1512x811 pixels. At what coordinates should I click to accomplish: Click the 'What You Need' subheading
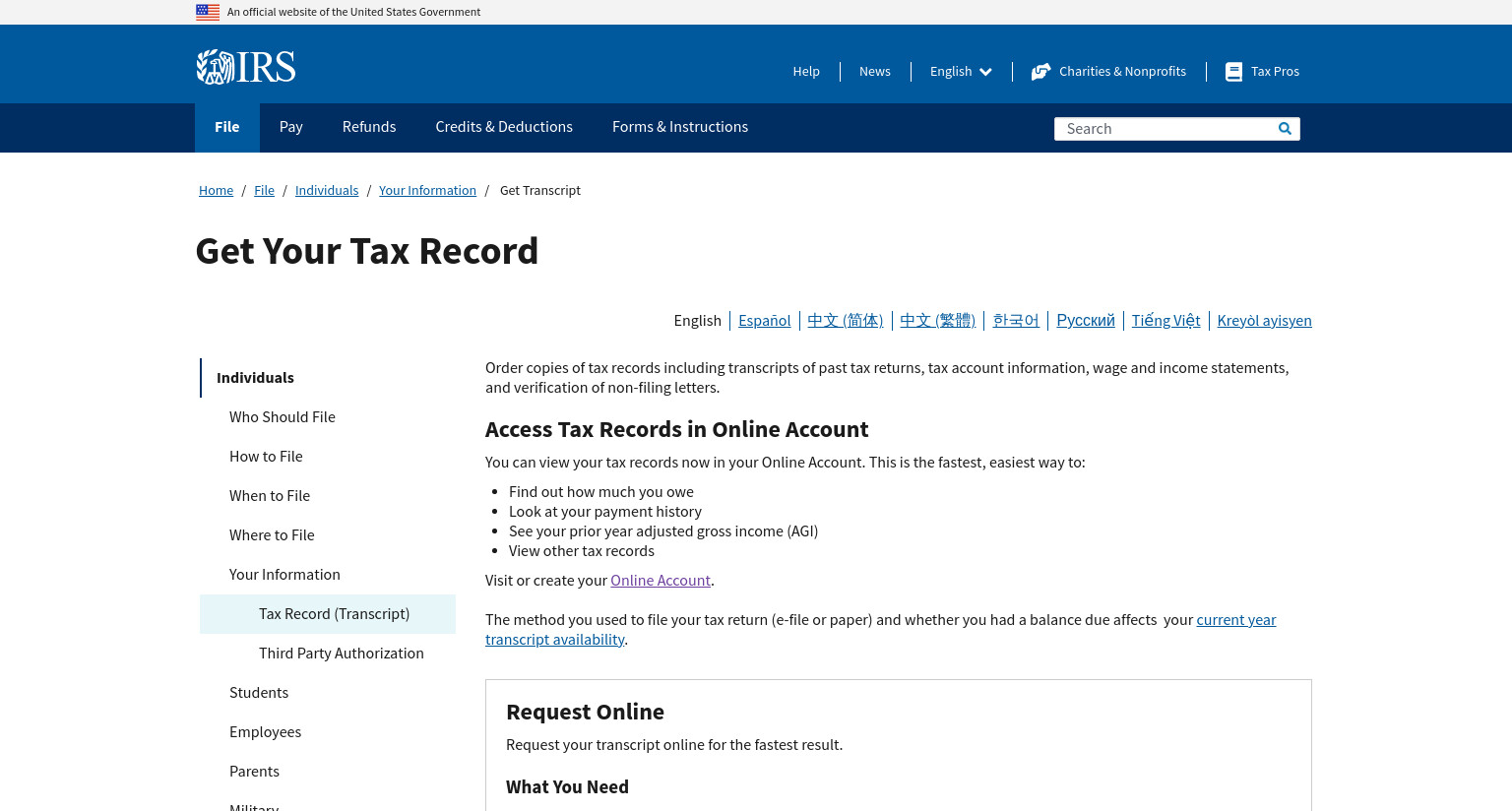pos(567,787)
